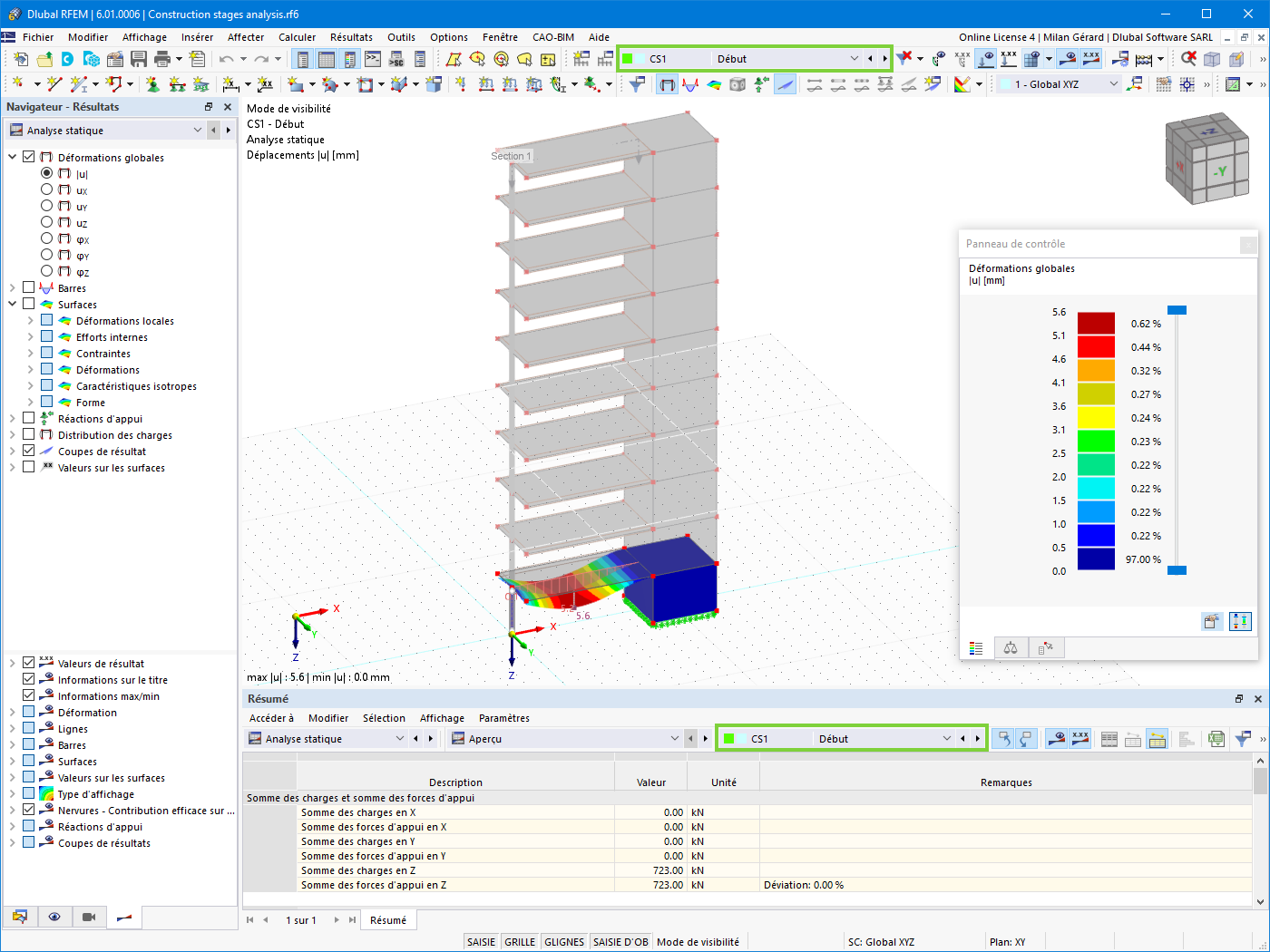
Task: Click the SAISIE status bar button
Action: coord(481,942)
